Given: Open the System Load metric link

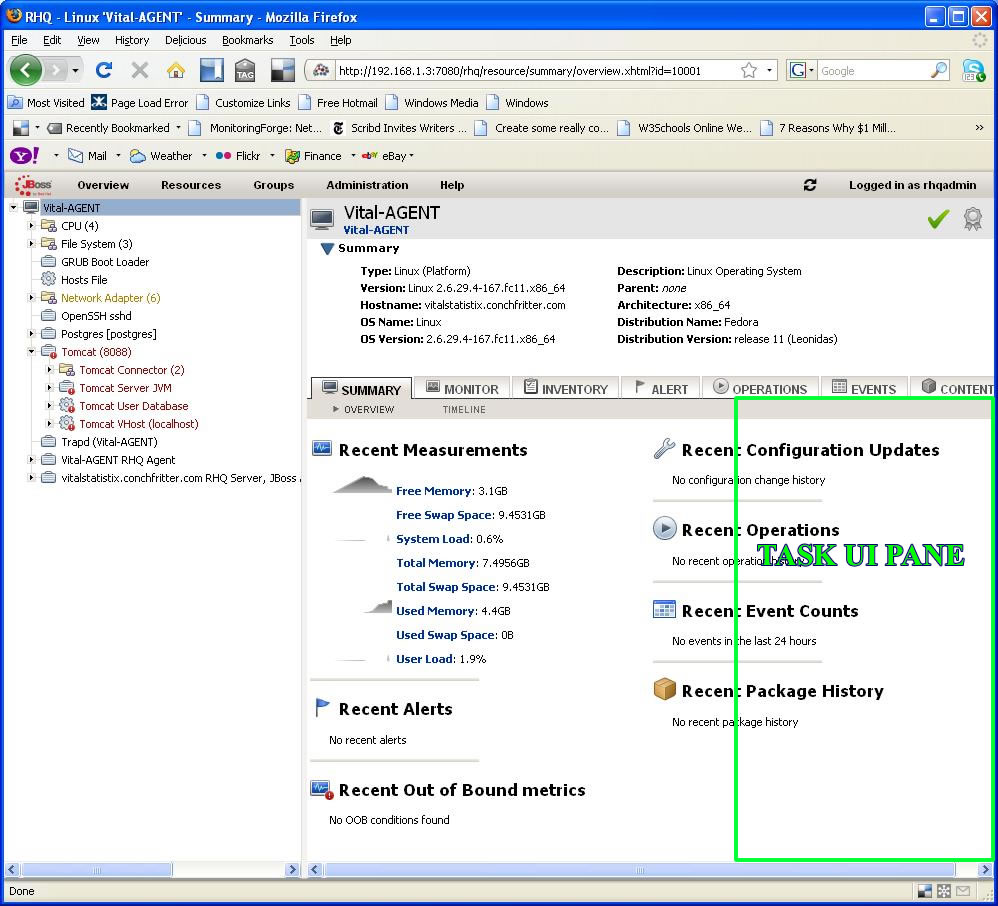Looking at the screenshot, I should click(x=433, y=539).
